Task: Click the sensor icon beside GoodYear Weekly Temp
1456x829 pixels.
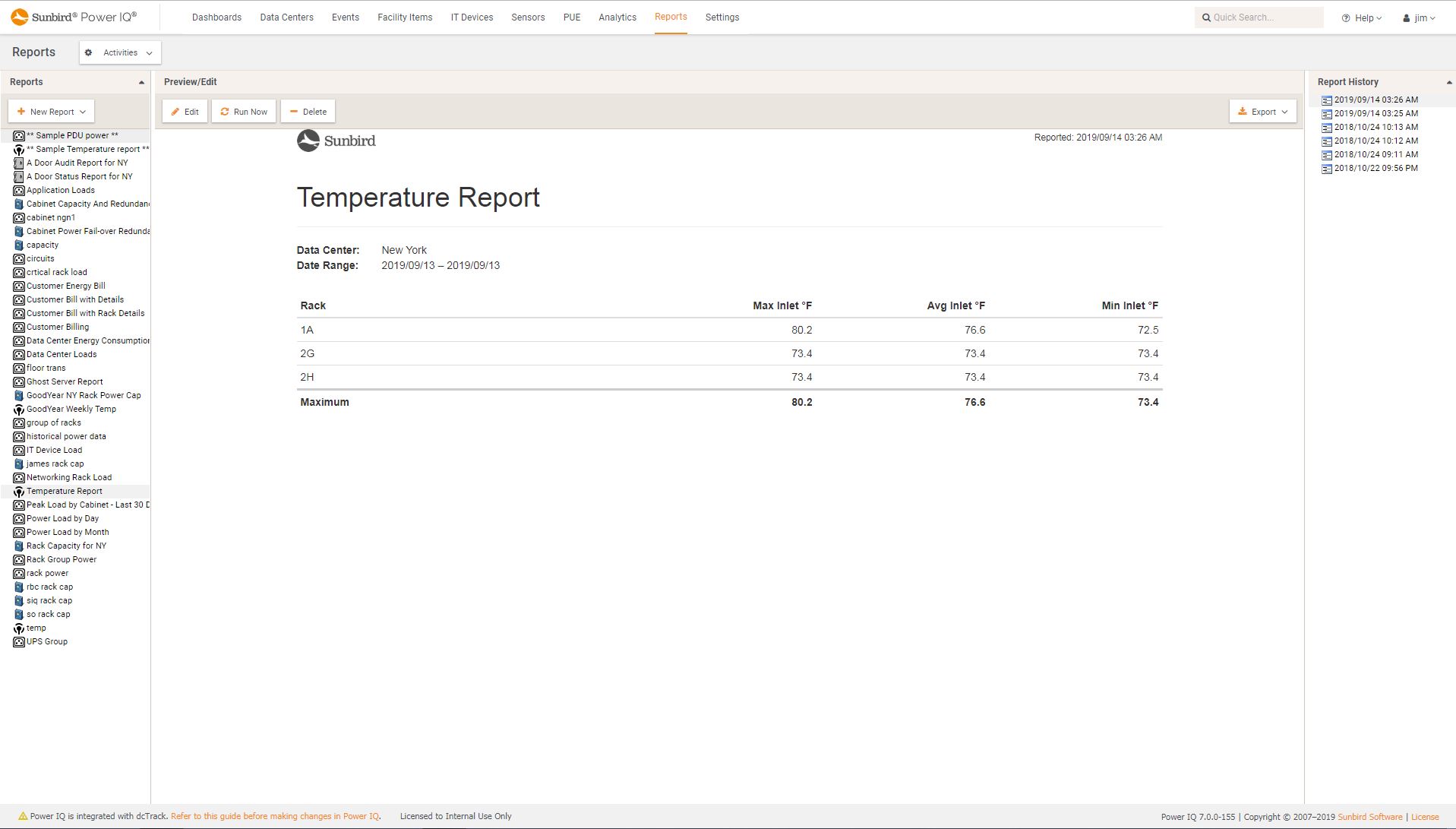Action: coord(20,409)
